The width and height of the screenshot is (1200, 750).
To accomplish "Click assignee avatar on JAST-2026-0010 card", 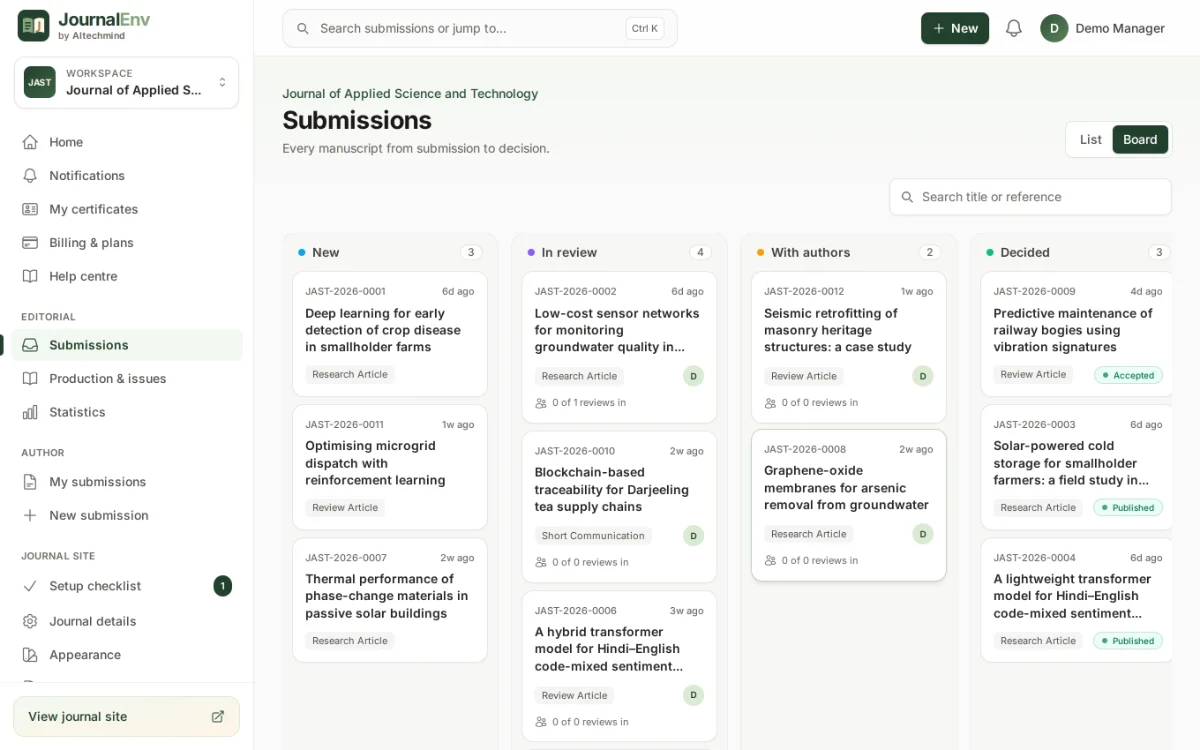I will pos(693,535).
